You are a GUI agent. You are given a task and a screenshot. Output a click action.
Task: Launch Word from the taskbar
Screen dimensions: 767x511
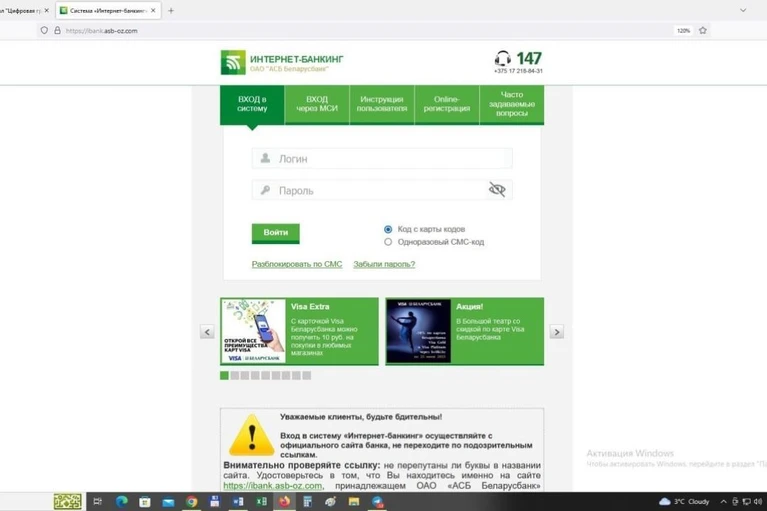point(238,501)
